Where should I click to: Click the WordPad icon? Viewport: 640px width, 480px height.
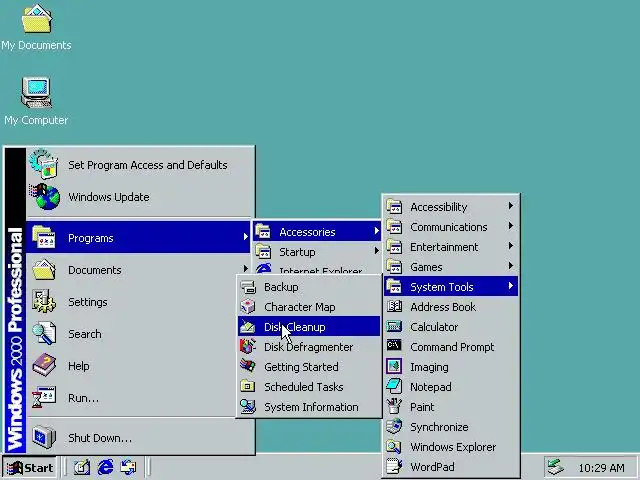click(394, 466)
